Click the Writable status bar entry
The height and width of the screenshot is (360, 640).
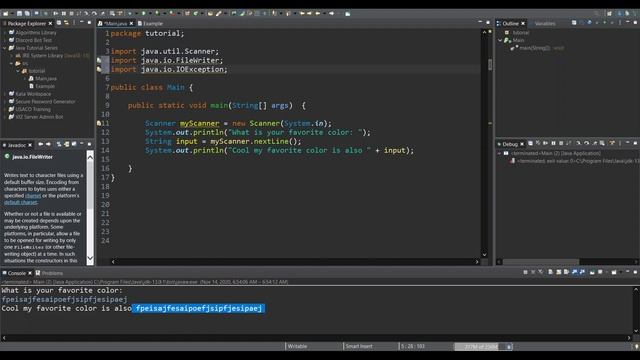(x=297, y=347)
